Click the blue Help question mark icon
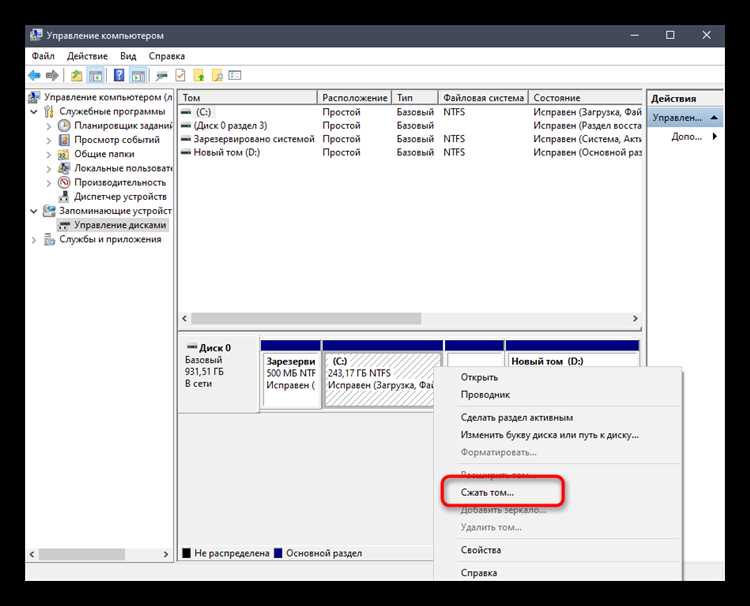The width and height of the screenshot is (750, 606). tap(119, 75)
